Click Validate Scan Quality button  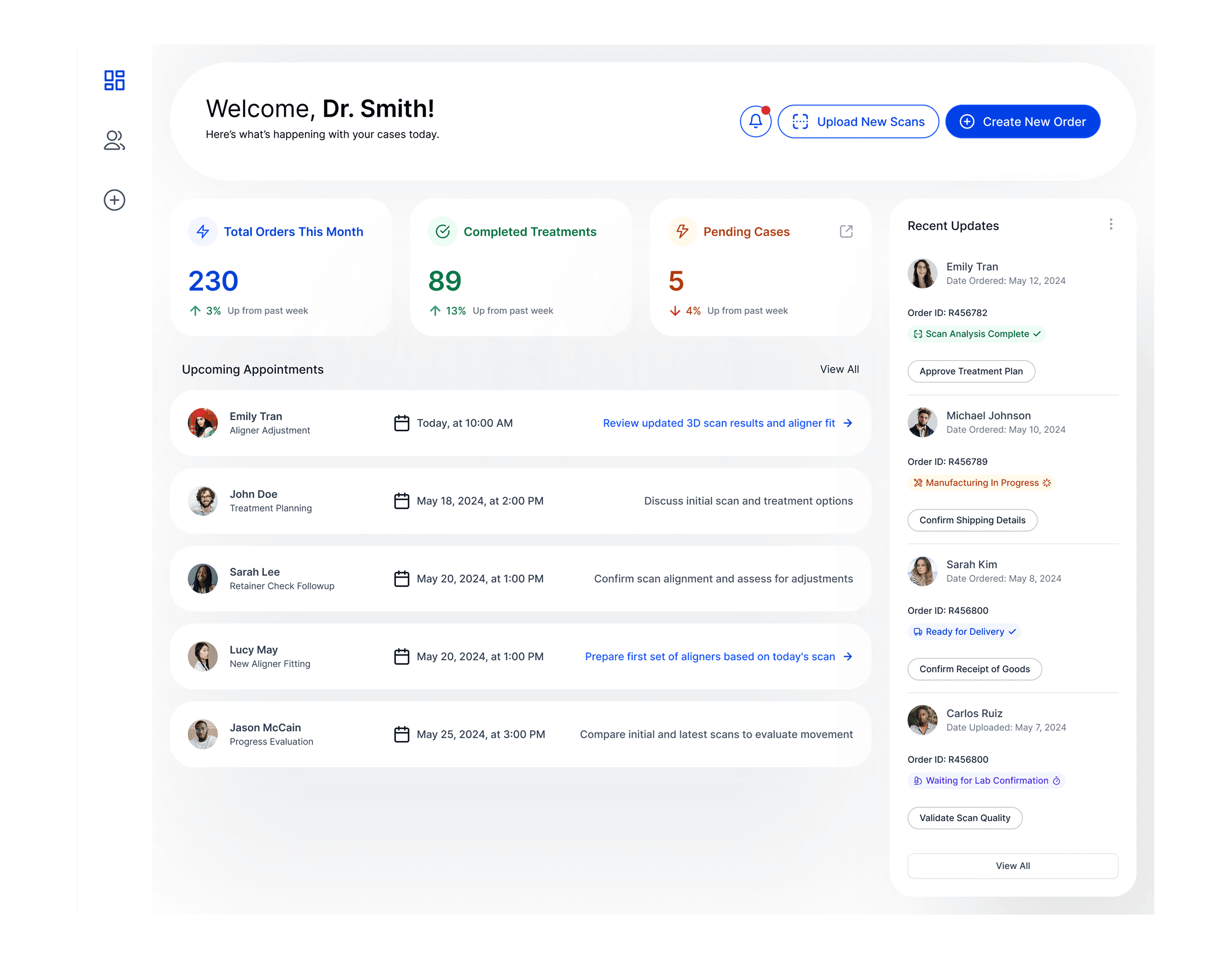964,818
